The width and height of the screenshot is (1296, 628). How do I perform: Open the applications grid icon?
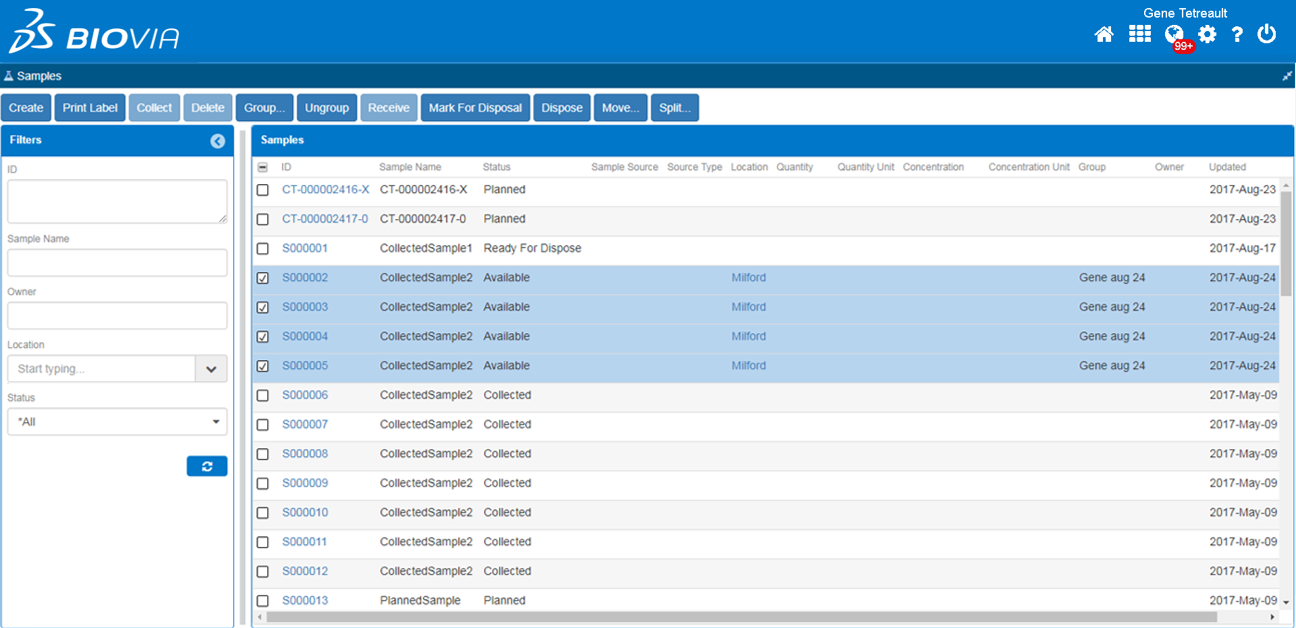[1140, 34]
